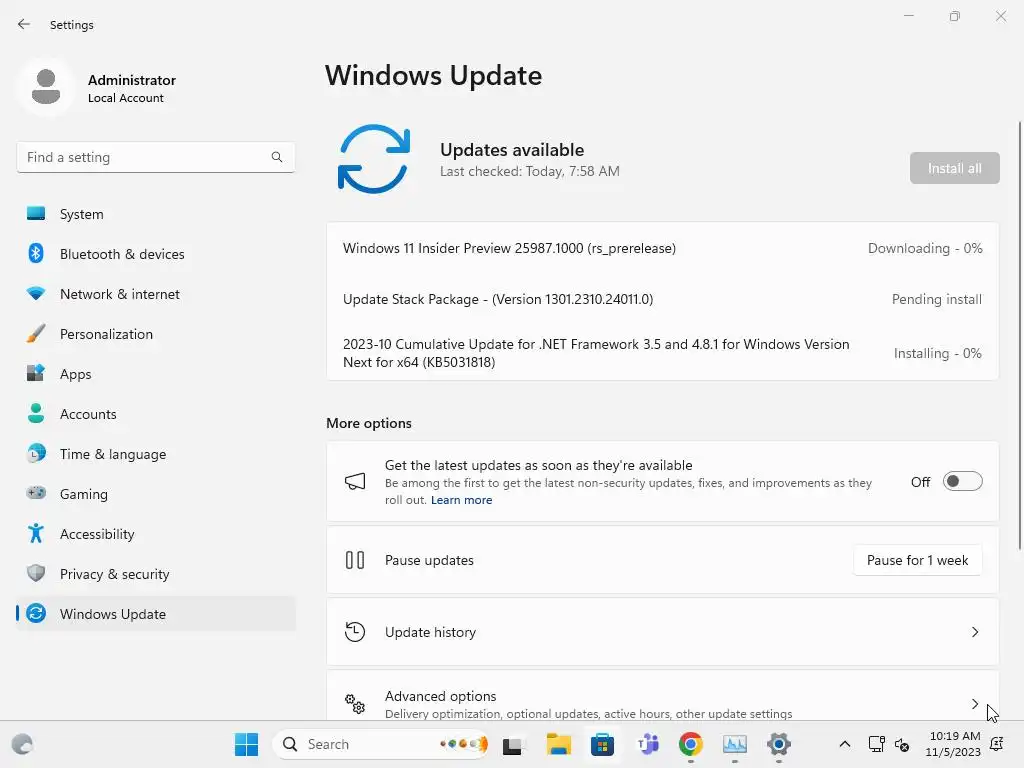
Task: Open Accounts person icon
Action: click(36, 413)
